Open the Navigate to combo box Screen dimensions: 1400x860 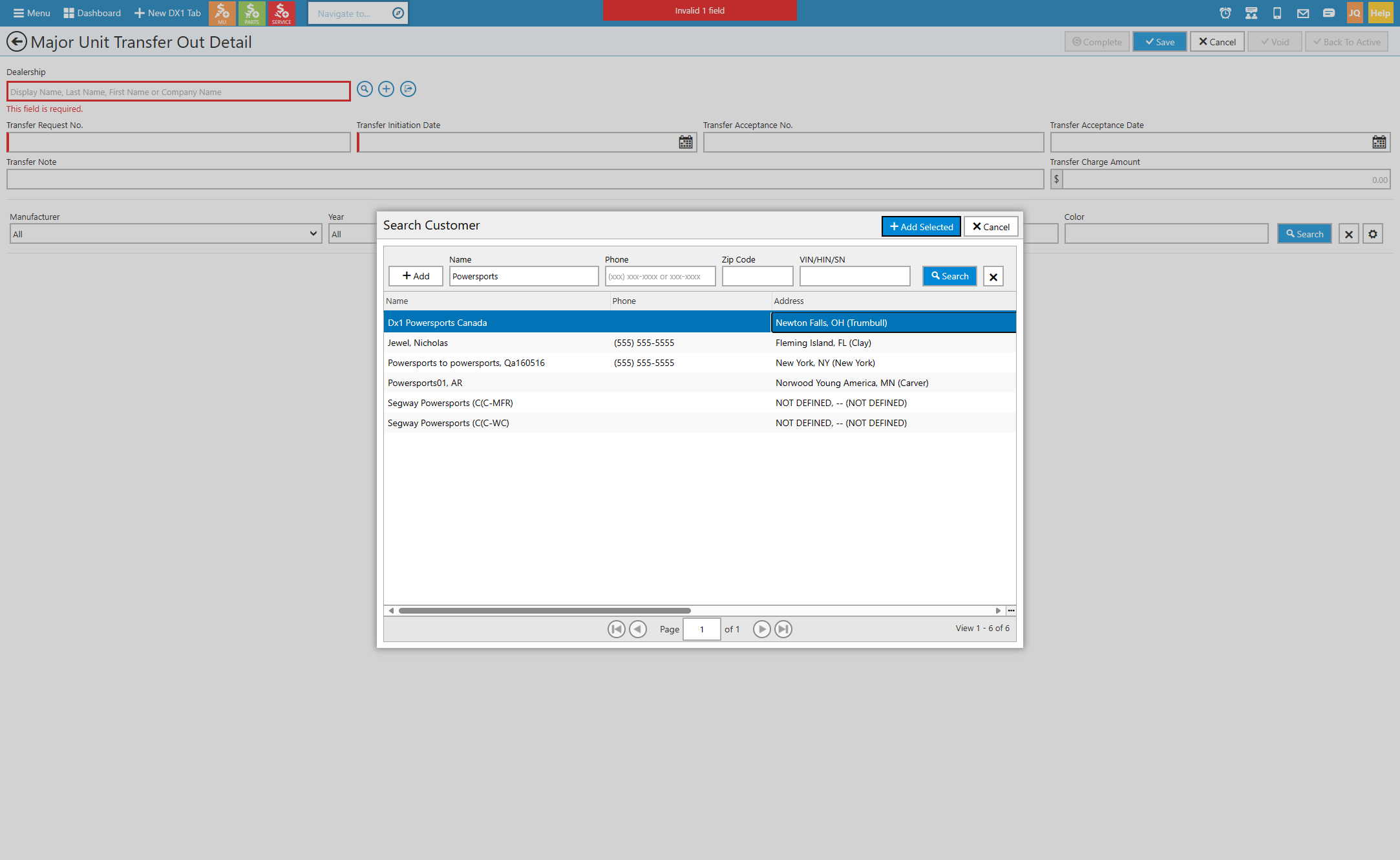click(357, 13)
